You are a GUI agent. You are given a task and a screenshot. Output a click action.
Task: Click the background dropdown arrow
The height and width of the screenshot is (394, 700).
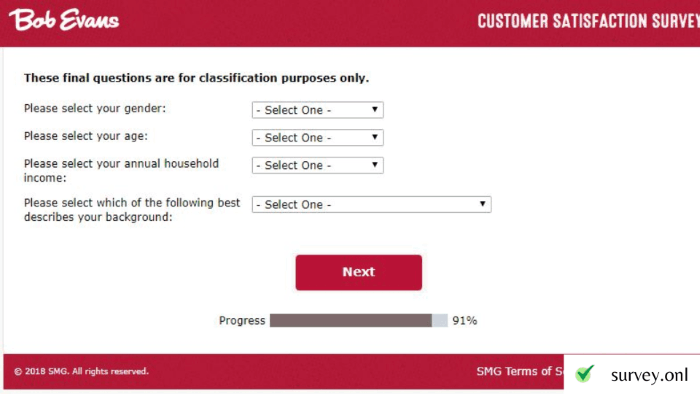483,204
